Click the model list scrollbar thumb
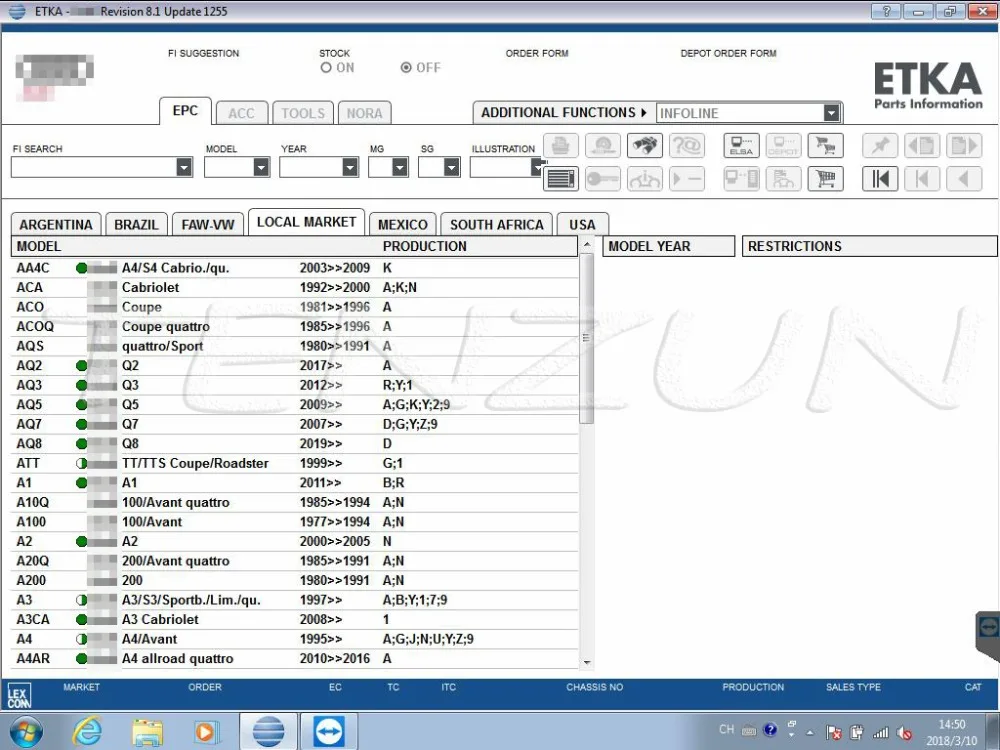The image size is (1000, 750). click(x=587, y=339)
